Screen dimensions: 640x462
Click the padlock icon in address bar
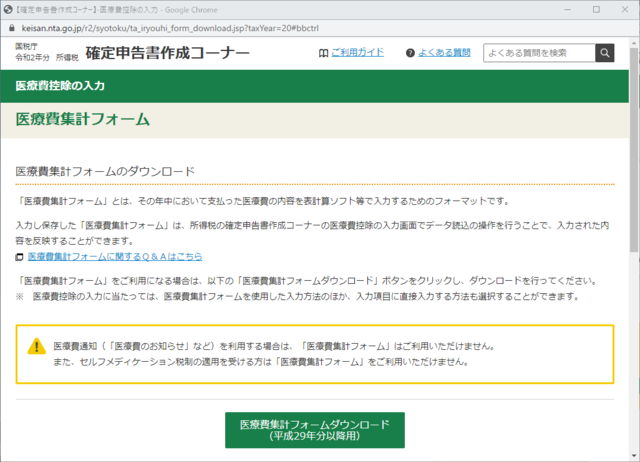tap(12, 28)
